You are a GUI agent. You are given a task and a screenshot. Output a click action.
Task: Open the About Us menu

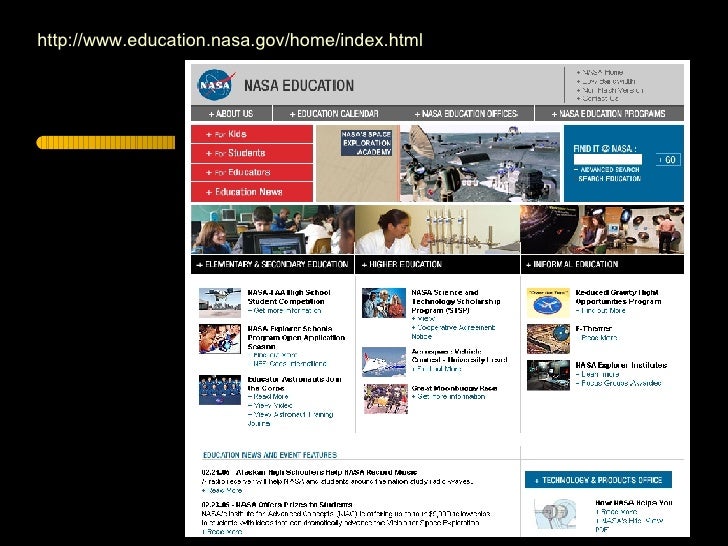[x=231, y=113]
